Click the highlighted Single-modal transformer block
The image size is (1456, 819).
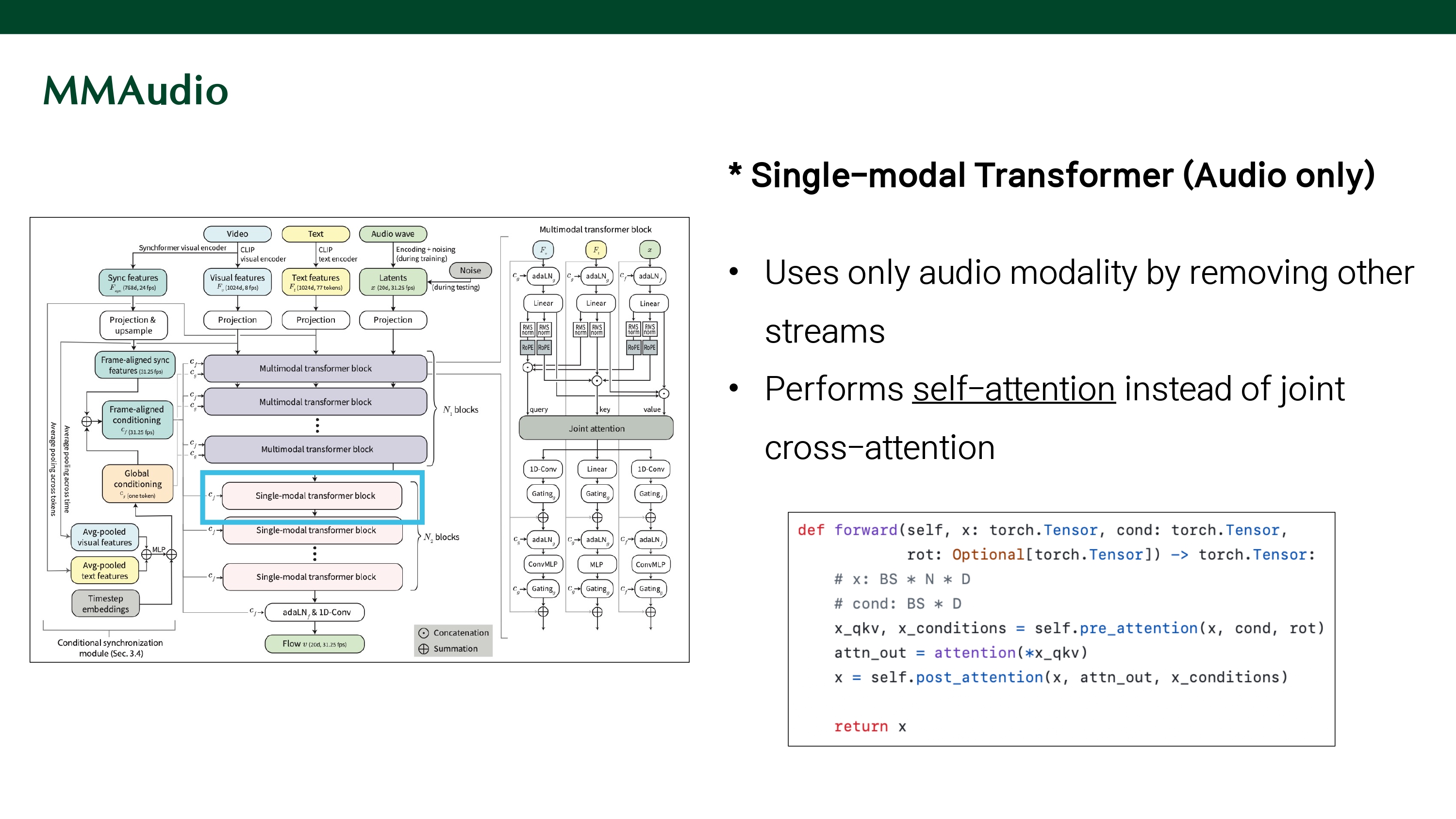pyautogui.click(x=312, y=496)
